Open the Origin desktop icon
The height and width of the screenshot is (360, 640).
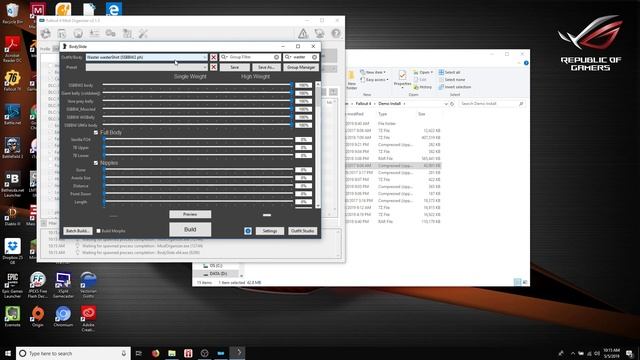38,317
